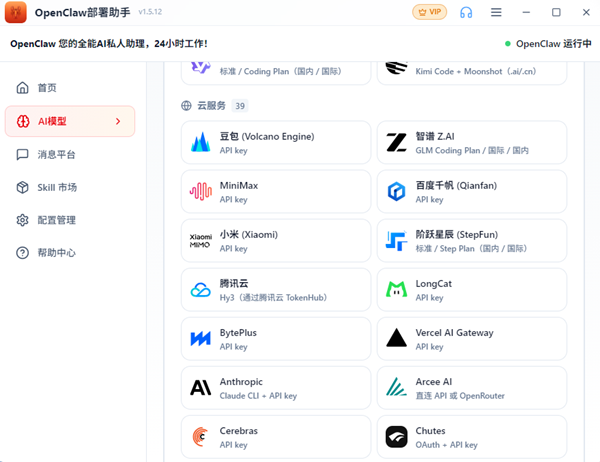Open the 配置管理 sidebar item
The height and width of the screenshot is (462, 600).
click(70, 220)
